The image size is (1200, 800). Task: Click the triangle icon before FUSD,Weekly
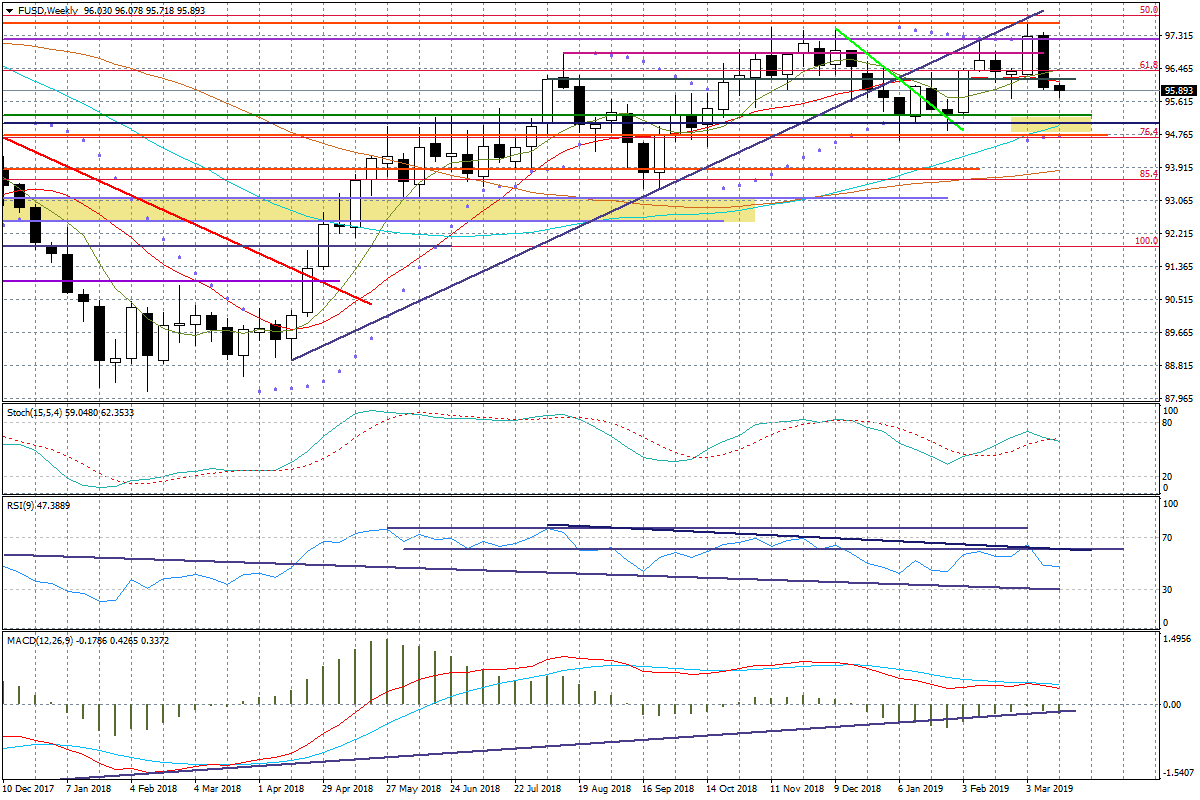point(7,9)
